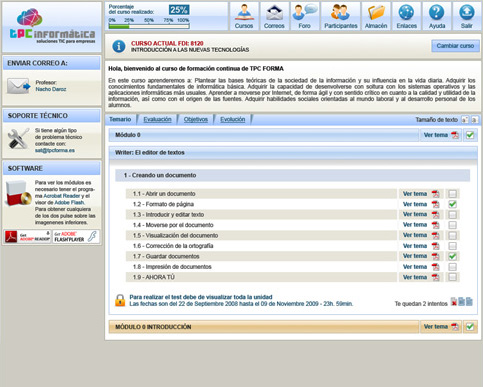This screenshot has height=387, width=483.
Task: Switch to the Objetivos tab
Action: click(196, 119)
